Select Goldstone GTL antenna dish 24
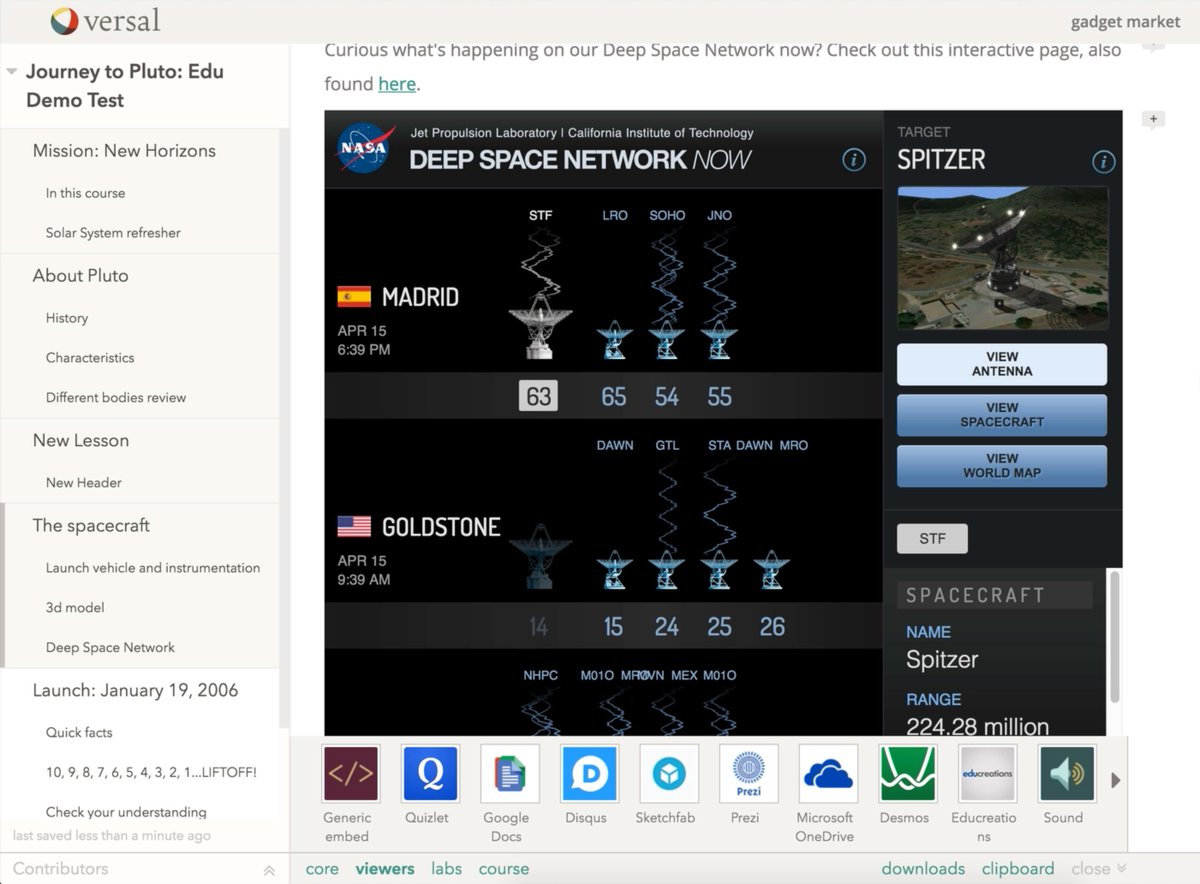Image resolution: width=1200 pixels, height=884 pixels. click(x=666, y=569)
